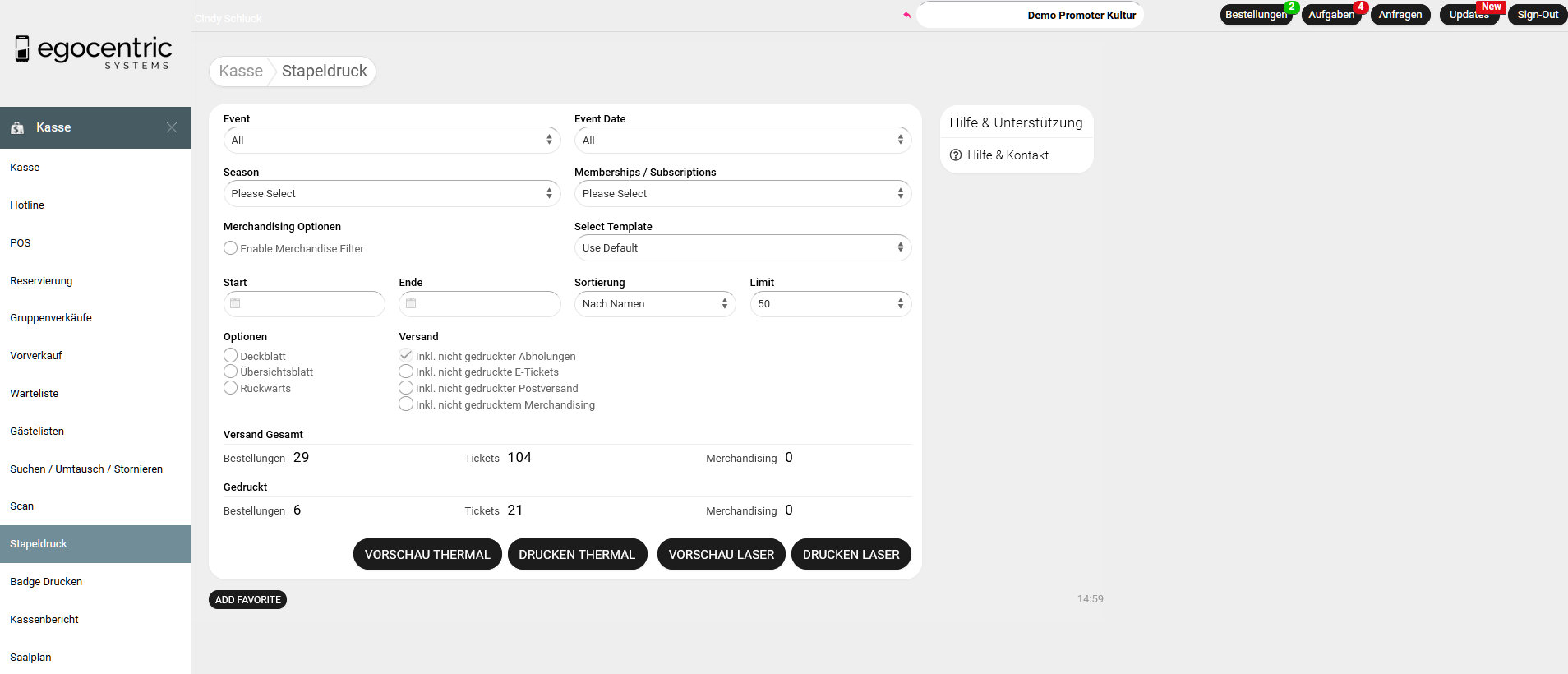Open Gästelisten from the sidebar menu
Screen dimensions: 1568x674
(37, 432)
